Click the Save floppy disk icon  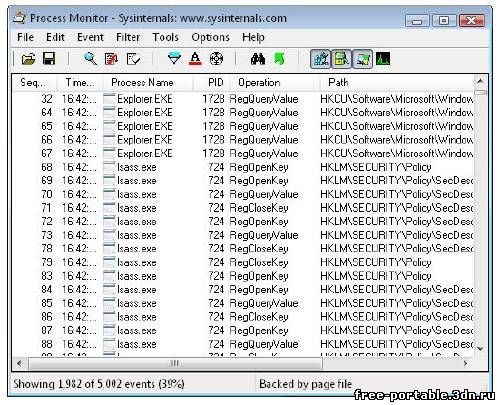click(49, 59)
